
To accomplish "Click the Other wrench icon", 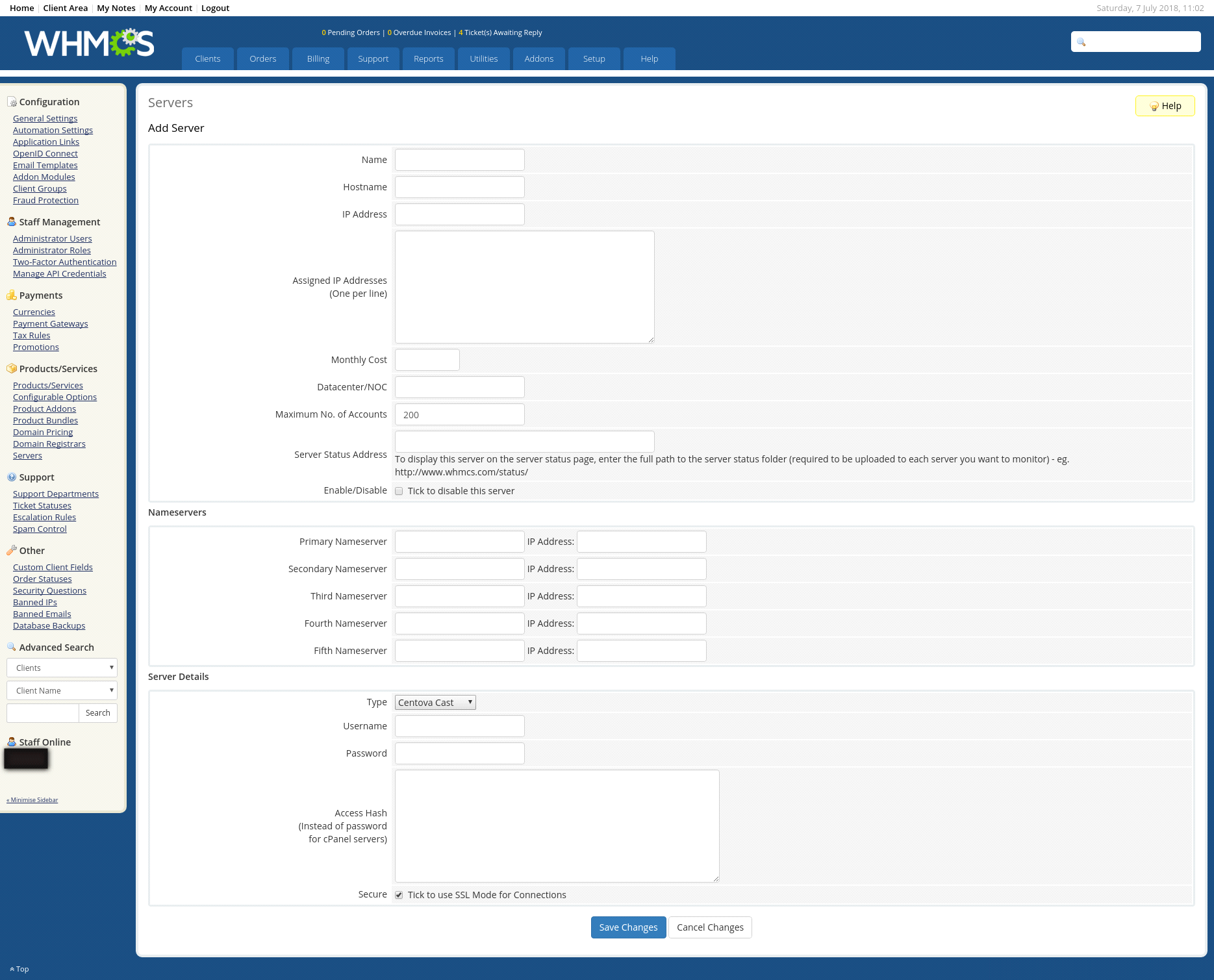I will click(x=12, y=551).
